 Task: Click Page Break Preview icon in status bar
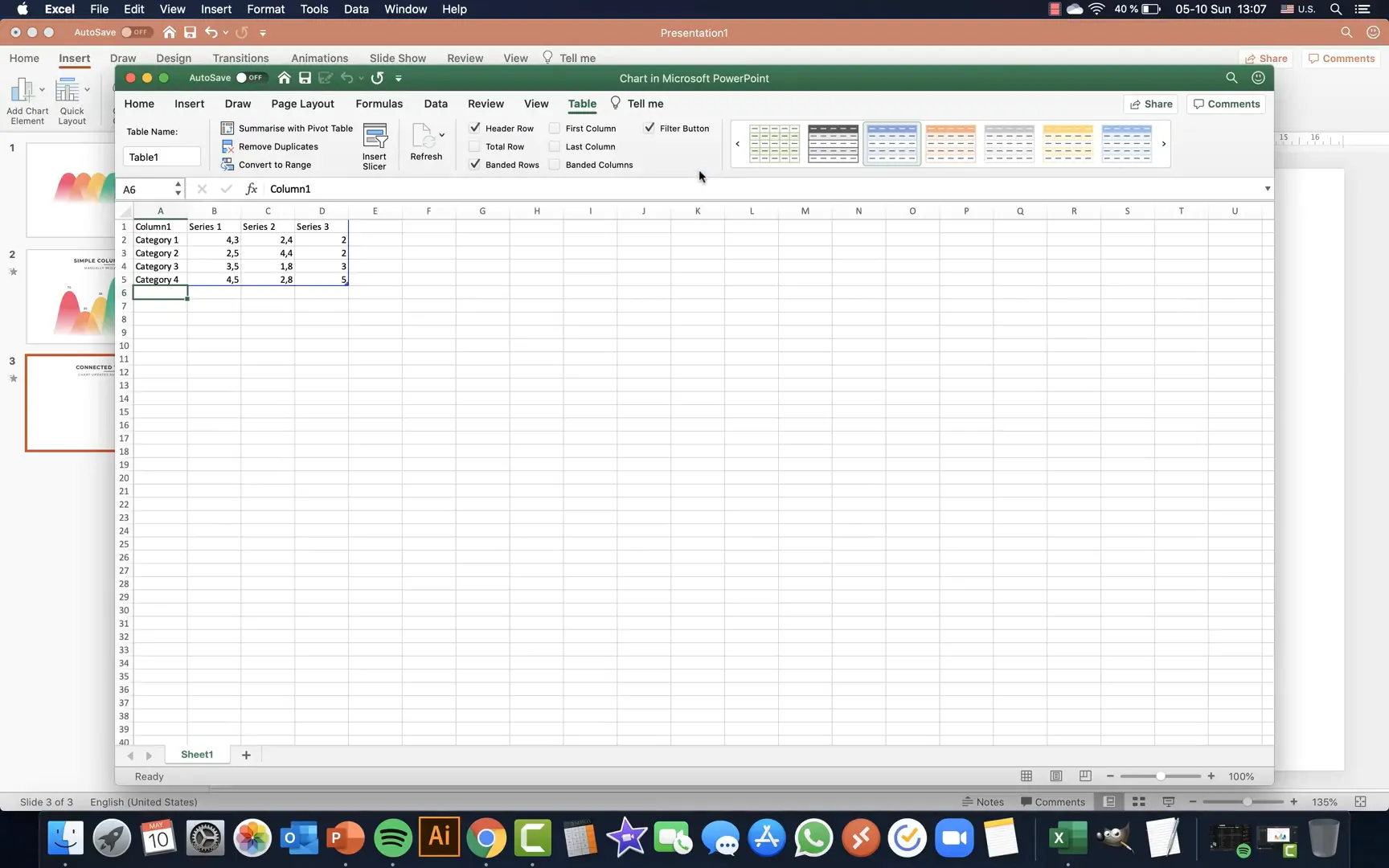pos(1085,776)
